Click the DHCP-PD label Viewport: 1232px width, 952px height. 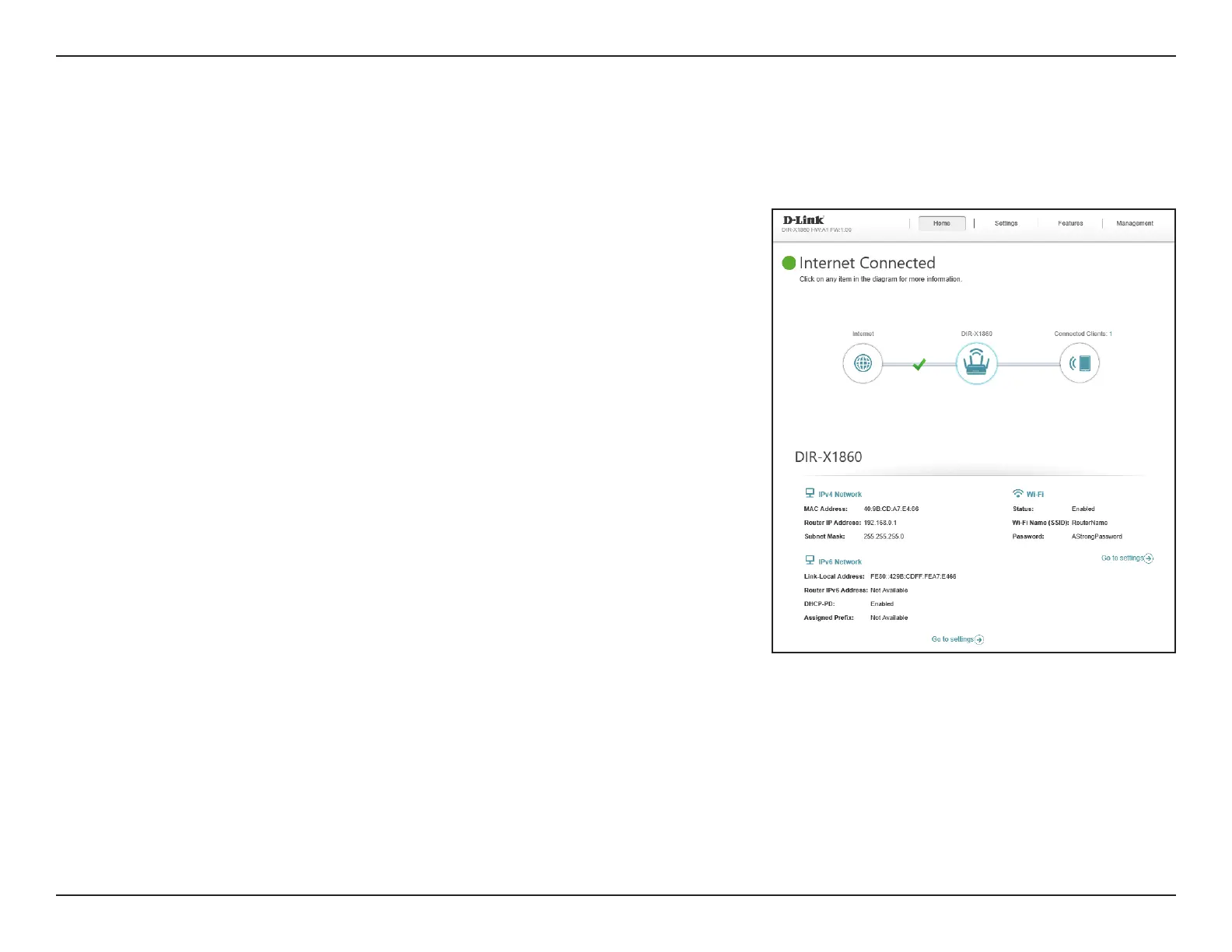pyautogui.click(x=819, y=604)
